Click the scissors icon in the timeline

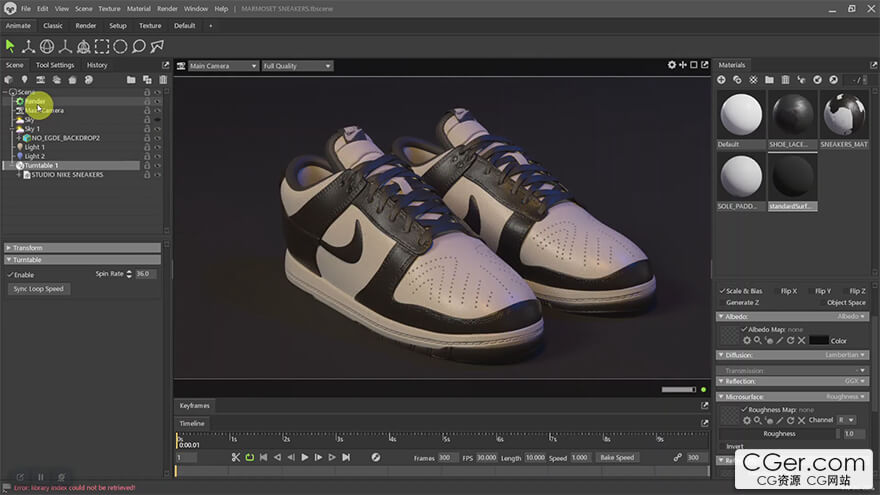pyautogui.click(x=236, y=457)
